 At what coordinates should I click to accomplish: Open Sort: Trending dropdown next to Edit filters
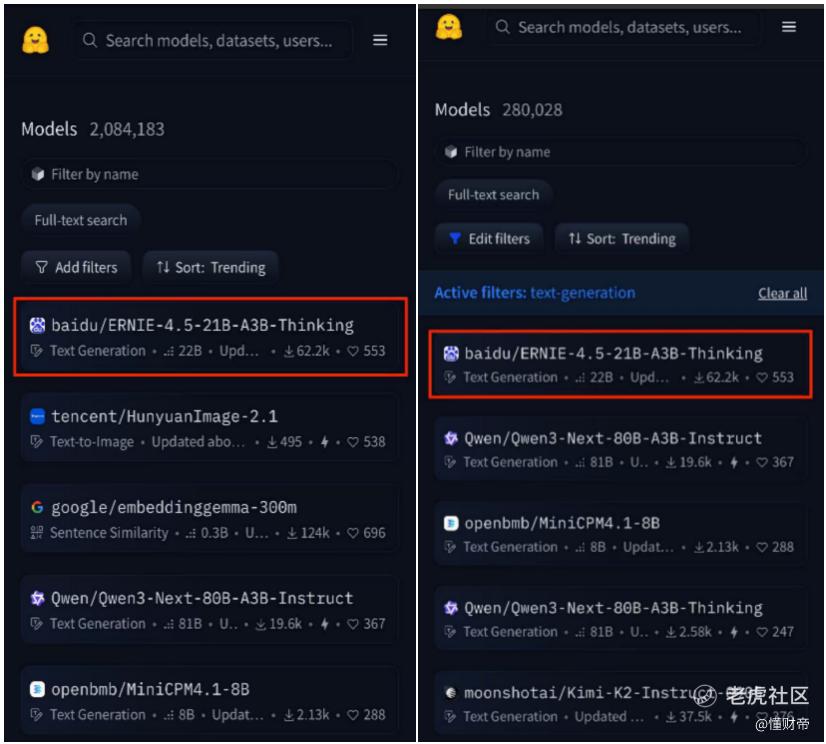pos(622,239)
